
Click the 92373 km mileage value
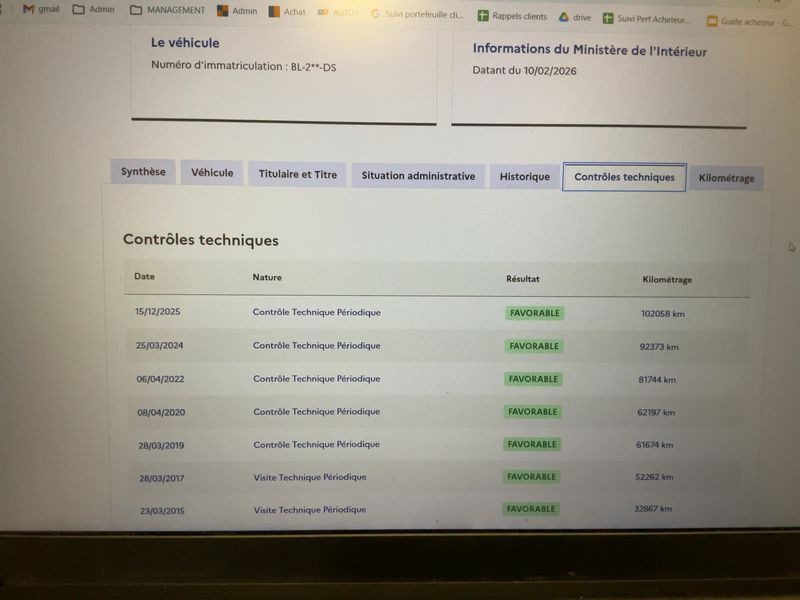pyautogui.click(x=659, y=347)
